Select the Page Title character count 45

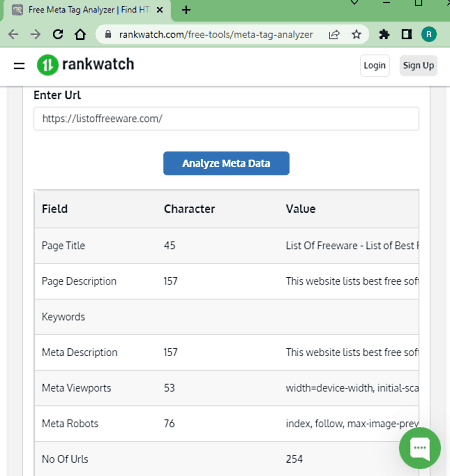click(169, 246)
